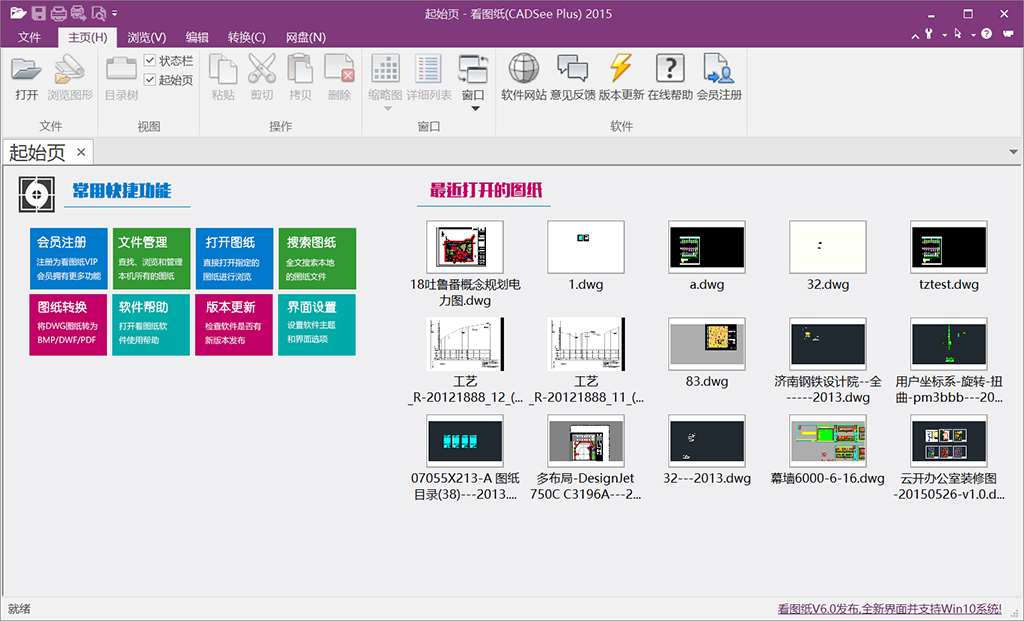Expand the document tab list arrow at right
The image size is (1024, 621).
(1012, 152)
